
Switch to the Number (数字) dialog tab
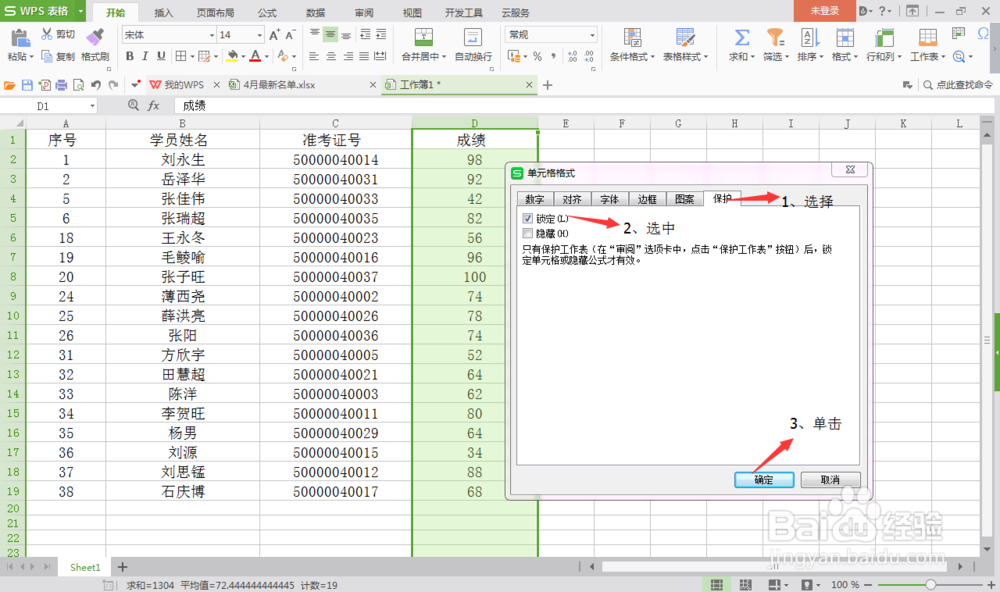tap(534, 199)
